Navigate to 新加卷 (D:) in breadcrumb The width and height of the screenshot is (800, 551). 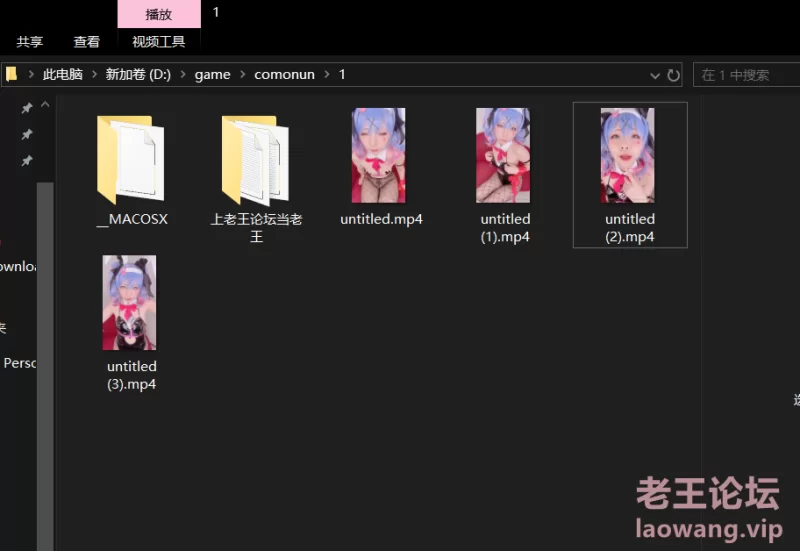(138, 74)
